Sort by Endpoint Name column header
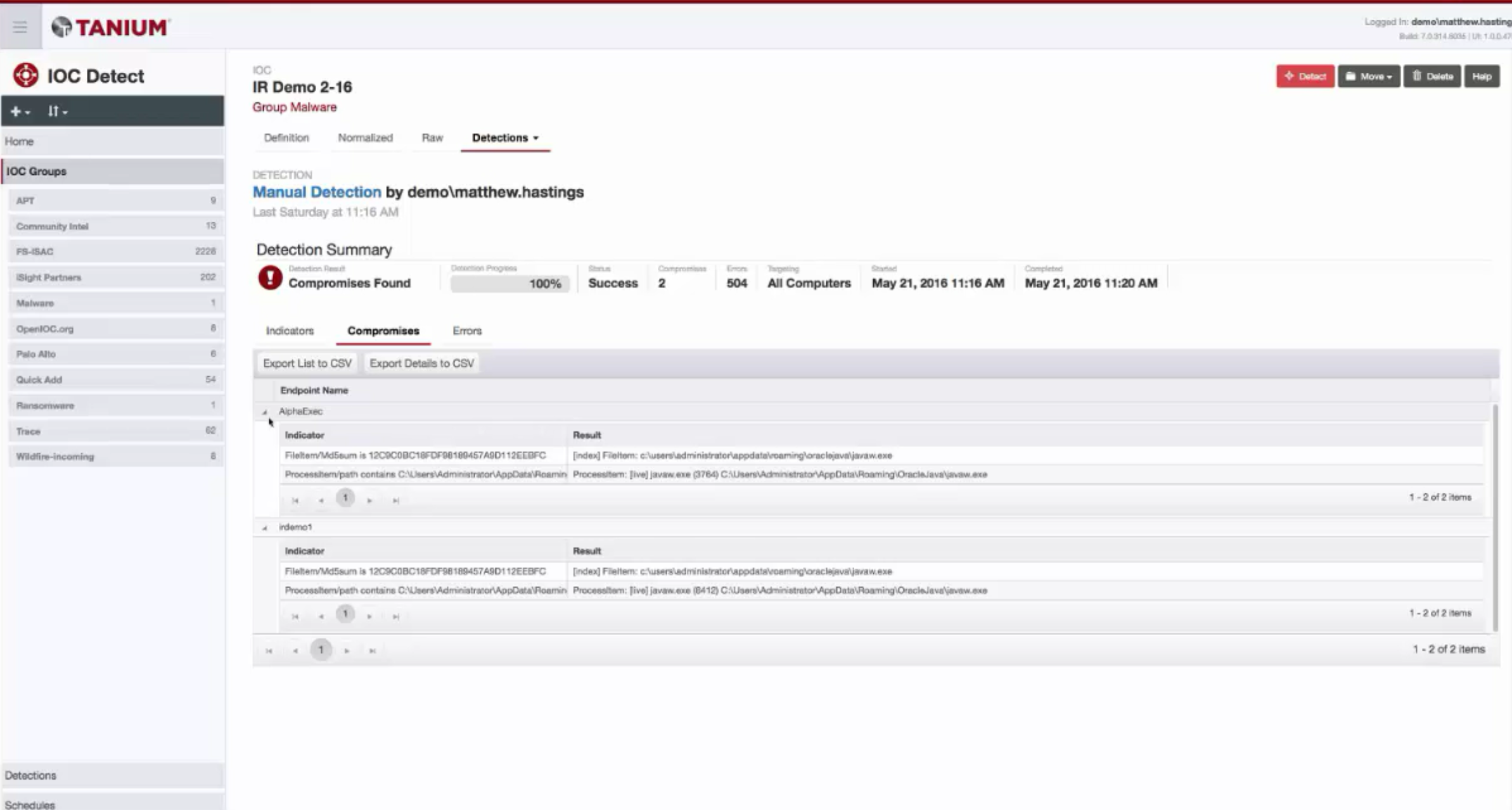Image resolution: width=1512 pixels, height=810 pixels. pyautogui.click(x=314, y=390)
